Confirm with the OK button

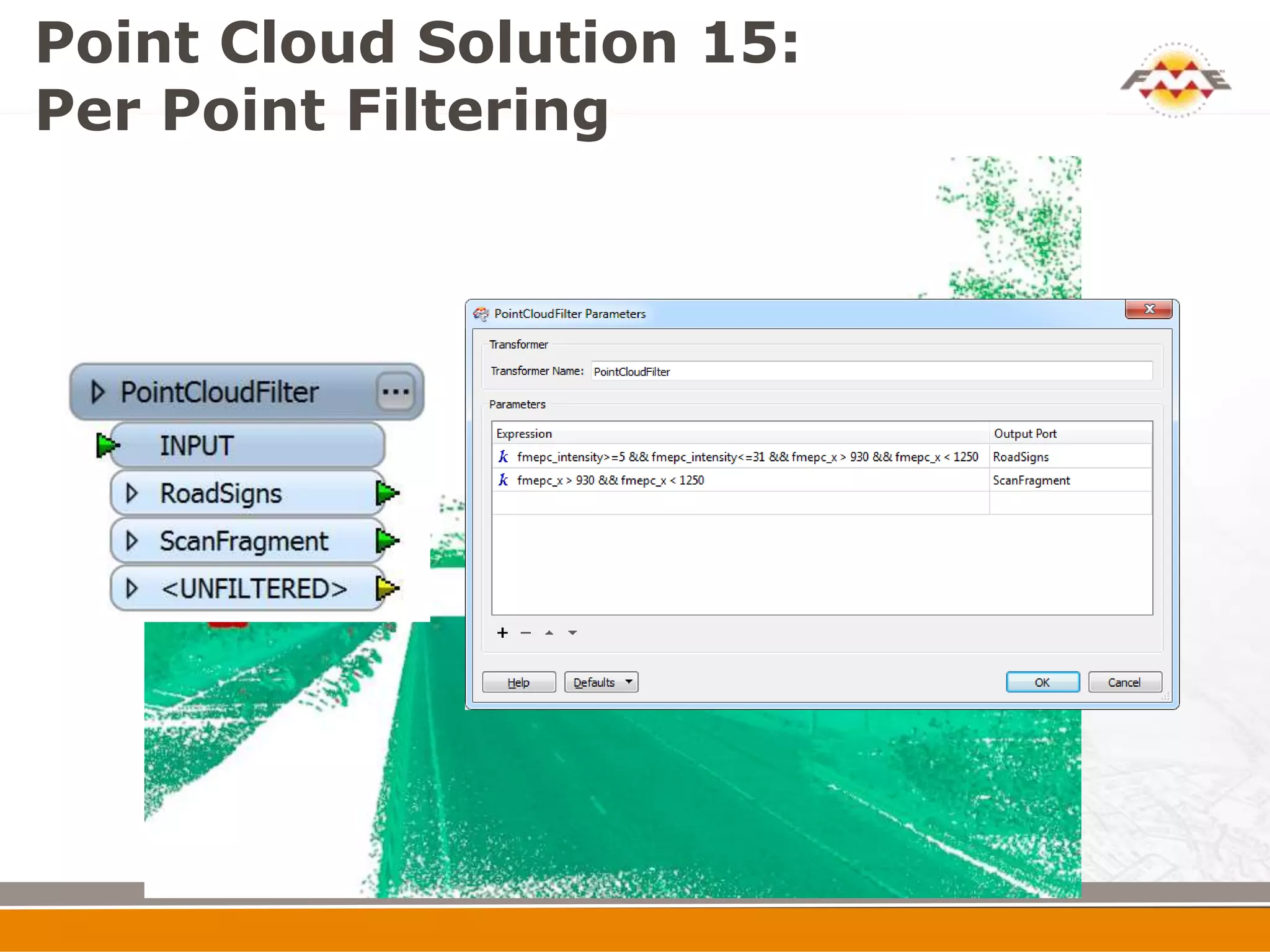tap(1042, 682)
